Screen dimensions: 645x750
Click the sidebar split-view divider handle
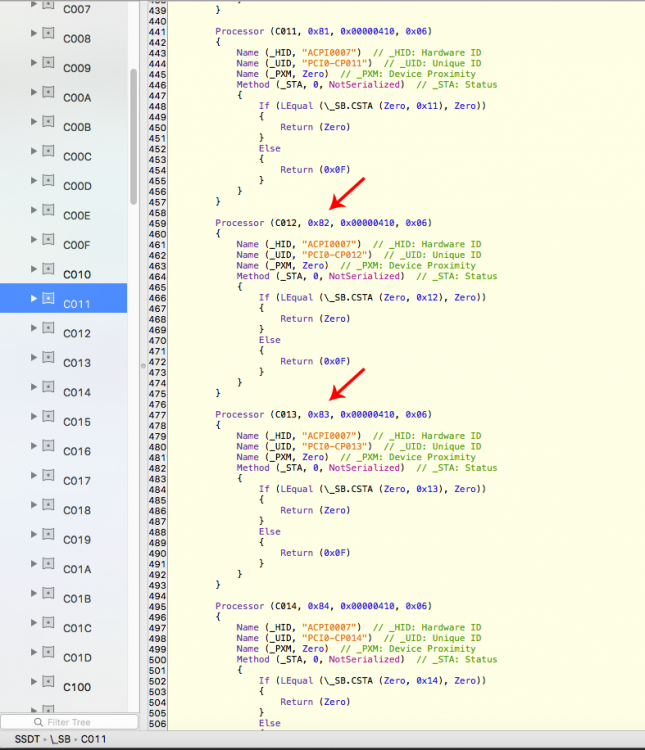coord(143,366)
